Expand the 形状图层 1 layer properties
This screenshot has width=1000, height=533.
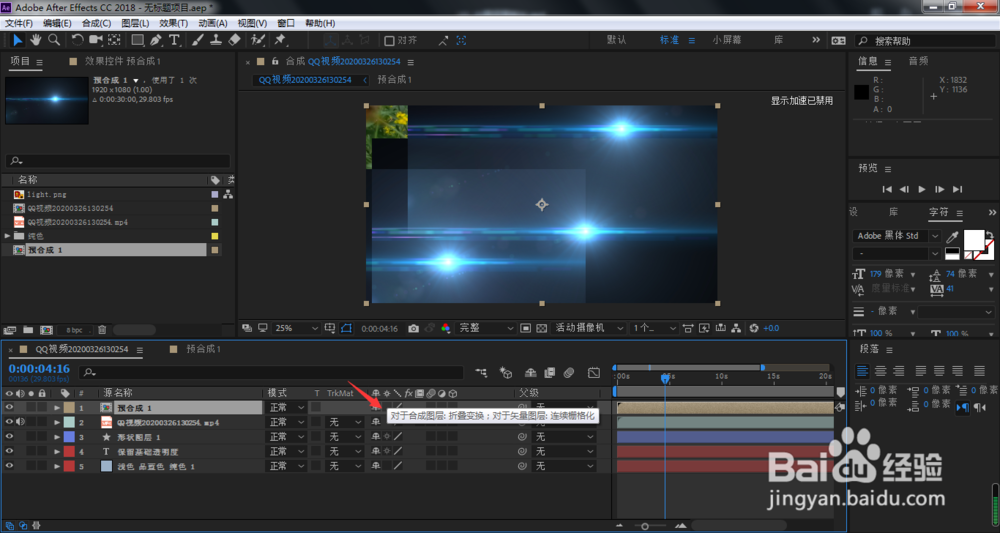click(x=57, y=437)
